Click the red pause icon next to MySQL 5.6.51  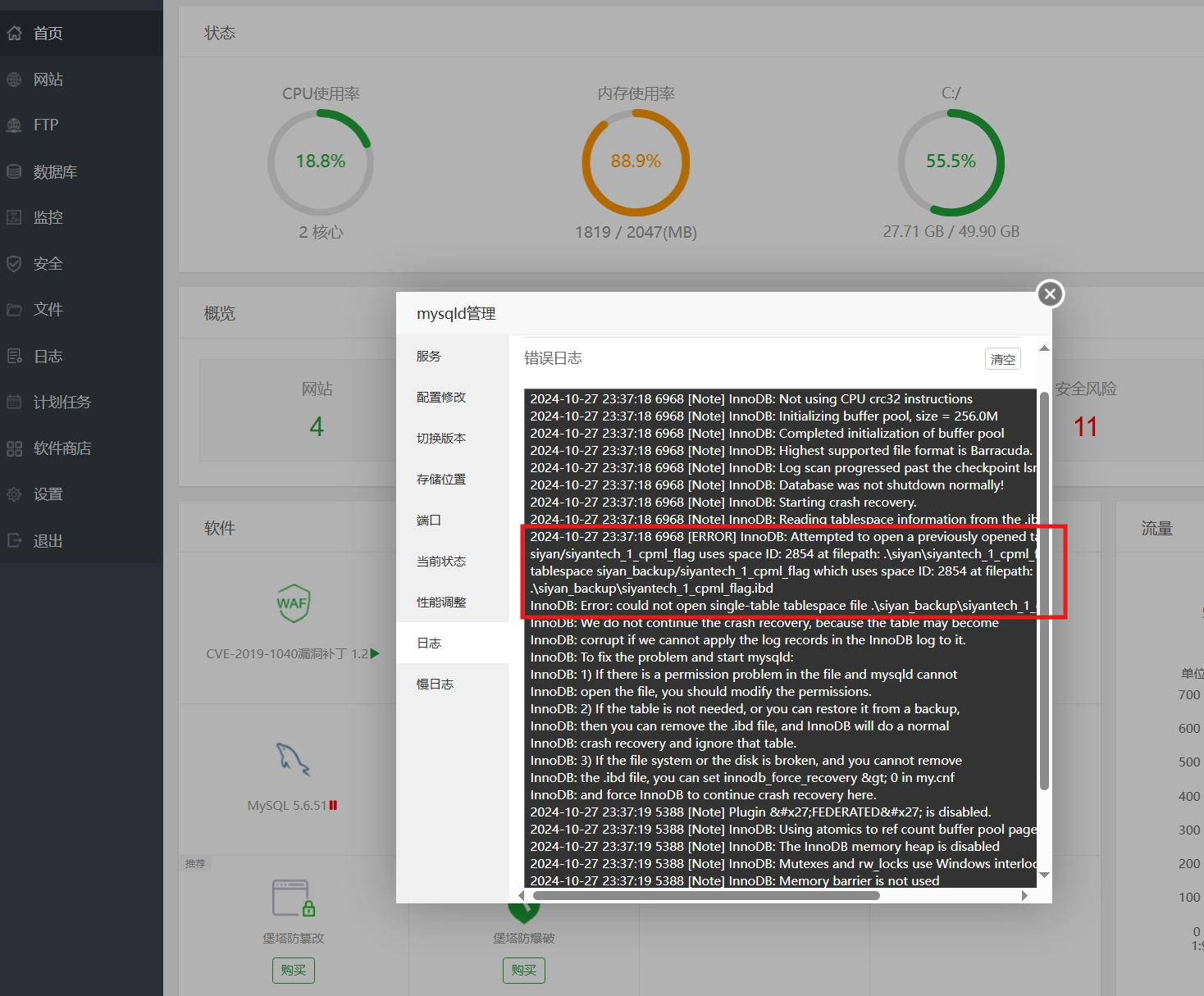(x=333, y=806)
